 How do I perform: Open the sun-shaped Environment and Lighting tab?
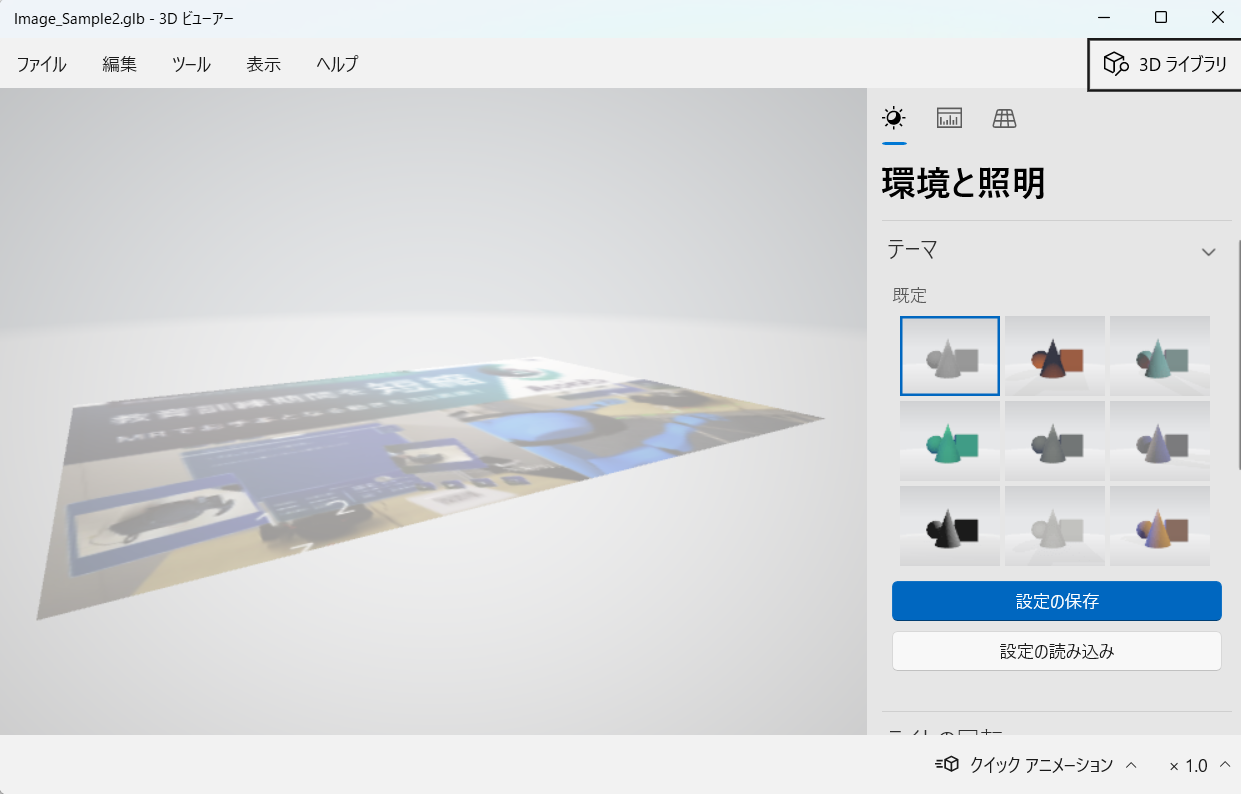click(x=894, y=118)
